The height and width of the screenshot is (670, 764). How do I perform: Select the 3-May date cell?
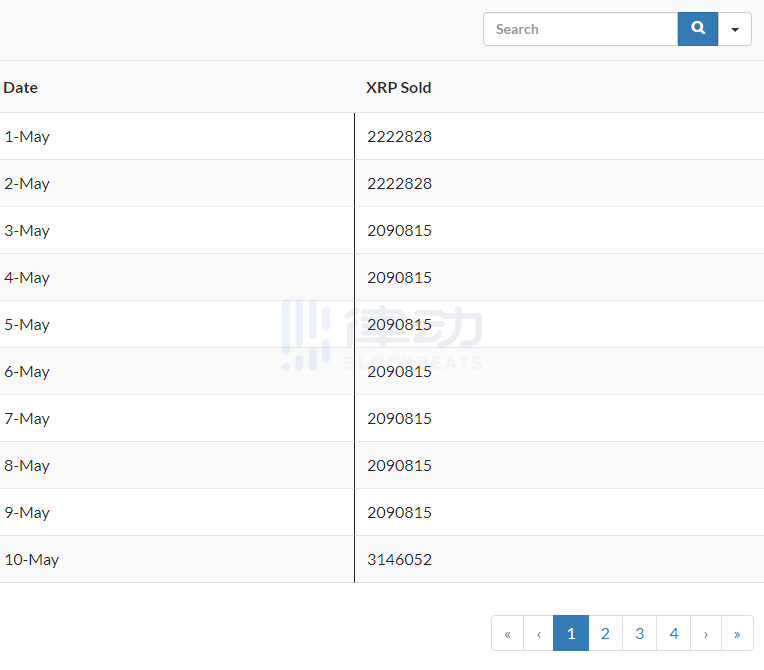tap(177, 230)
